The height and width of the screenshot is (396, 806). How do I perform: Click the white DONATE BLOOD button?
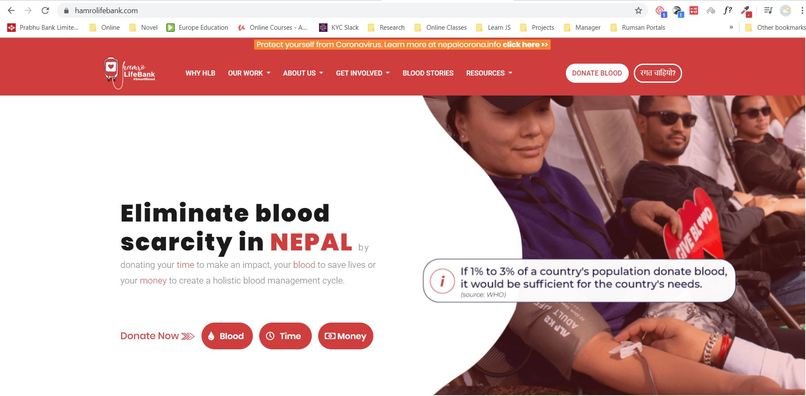tap(597, 73)
